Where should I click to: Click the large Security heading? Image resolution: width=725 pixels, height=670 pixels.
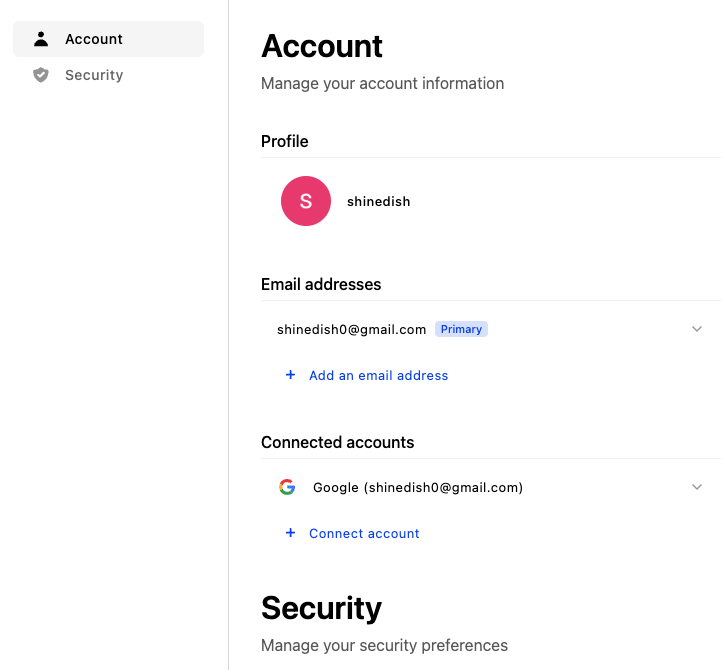(x=321, y=608)
